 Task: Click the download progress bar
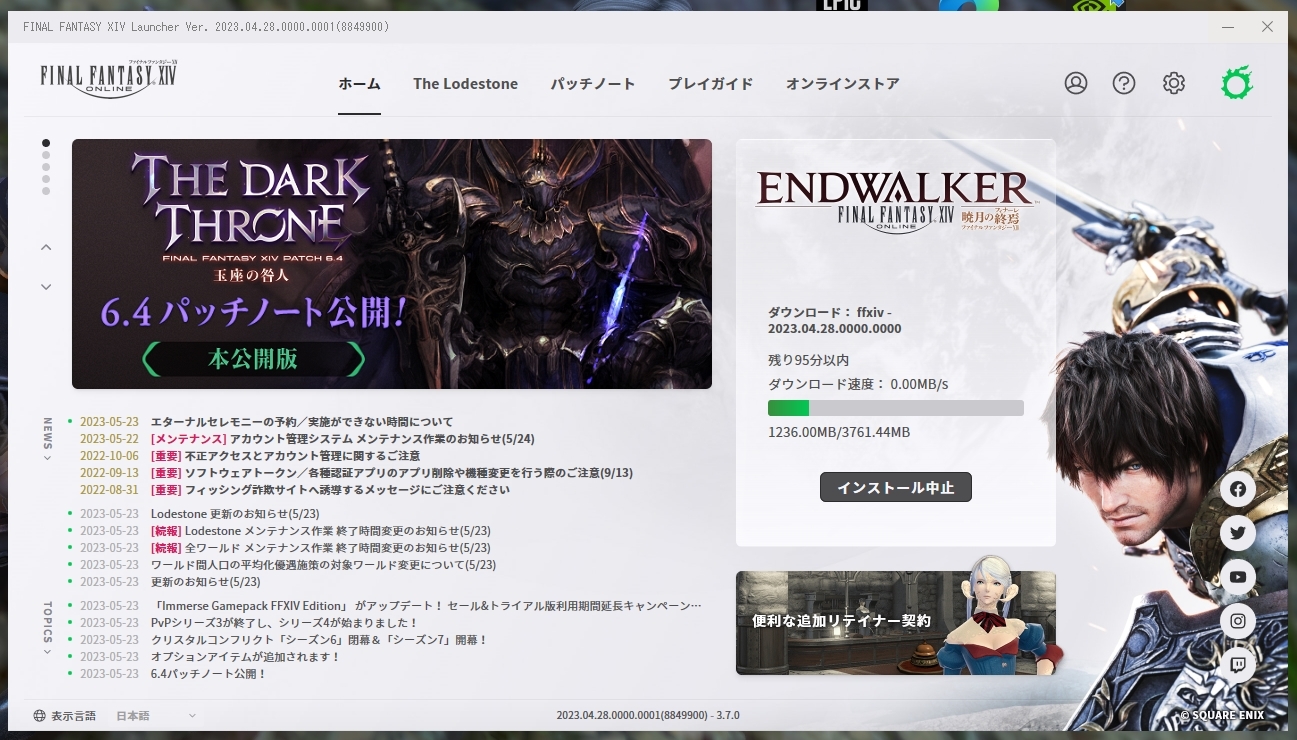[x=896, y=408]
